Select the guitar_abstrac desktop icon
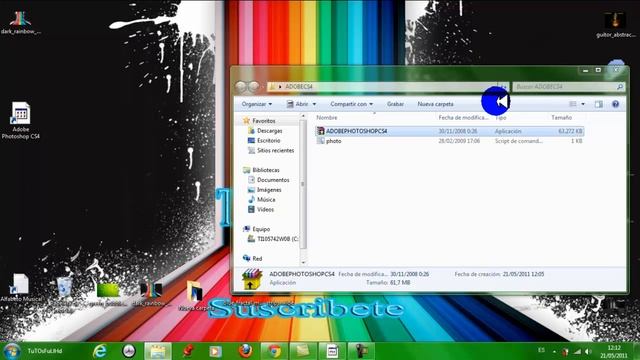Image resolution: width=640 pixels, height=360 pixels. coord(616,25)
